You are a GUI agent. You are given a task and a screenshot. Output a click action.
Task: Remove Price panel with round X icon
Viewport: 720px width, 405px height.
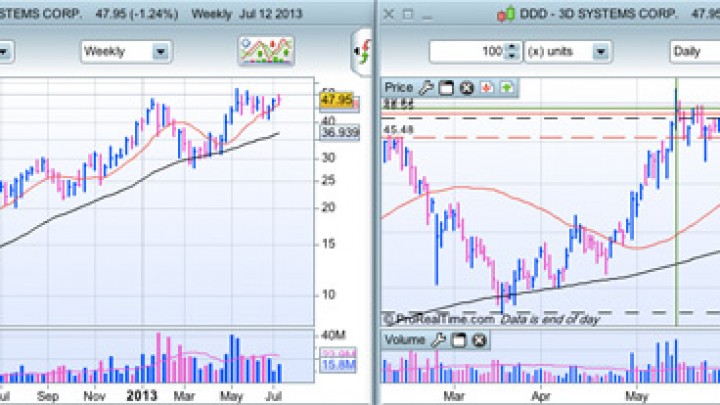tap(467, 88)
